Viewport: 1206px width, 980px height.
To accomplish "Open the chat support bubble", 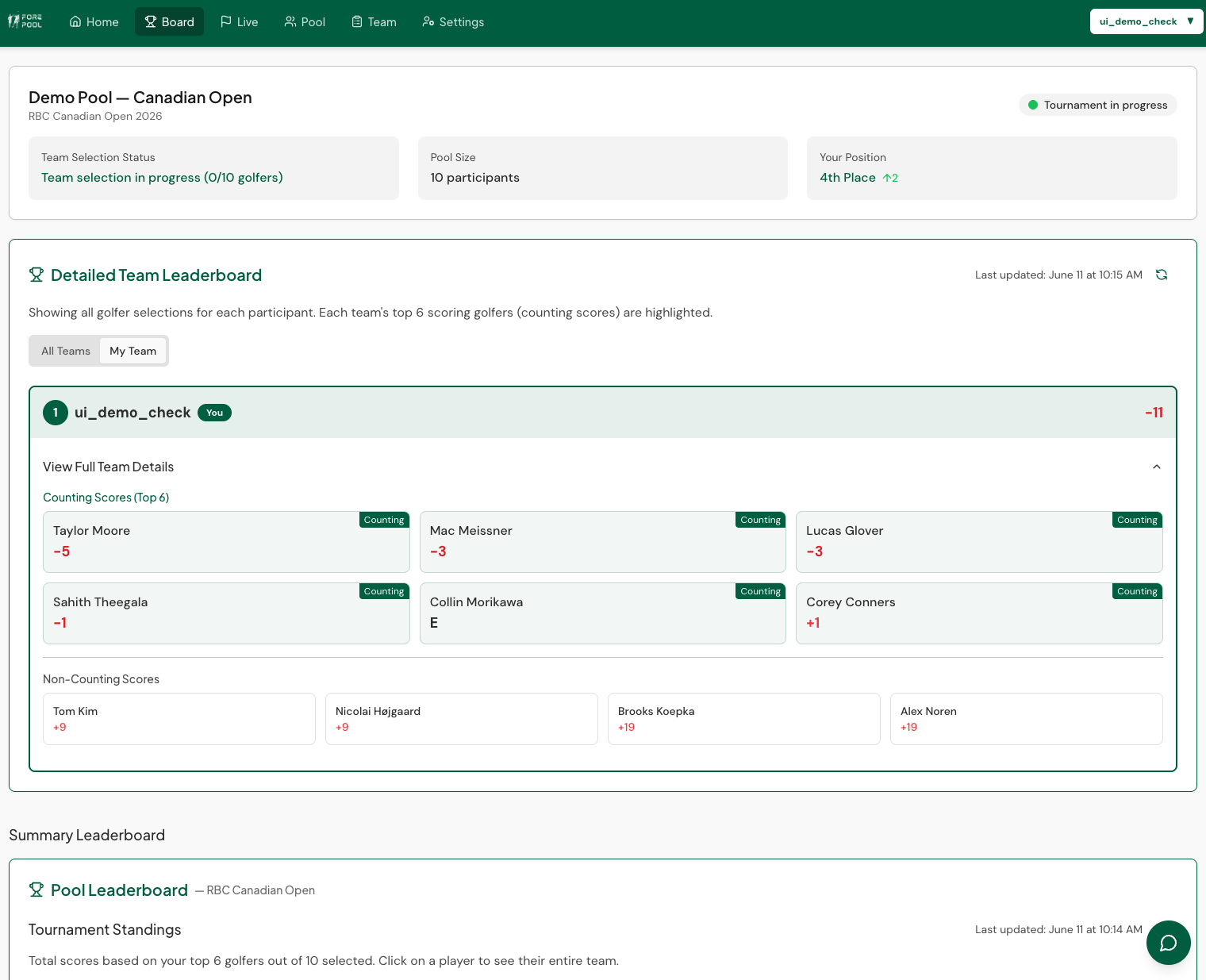I will pos(1168,943).
